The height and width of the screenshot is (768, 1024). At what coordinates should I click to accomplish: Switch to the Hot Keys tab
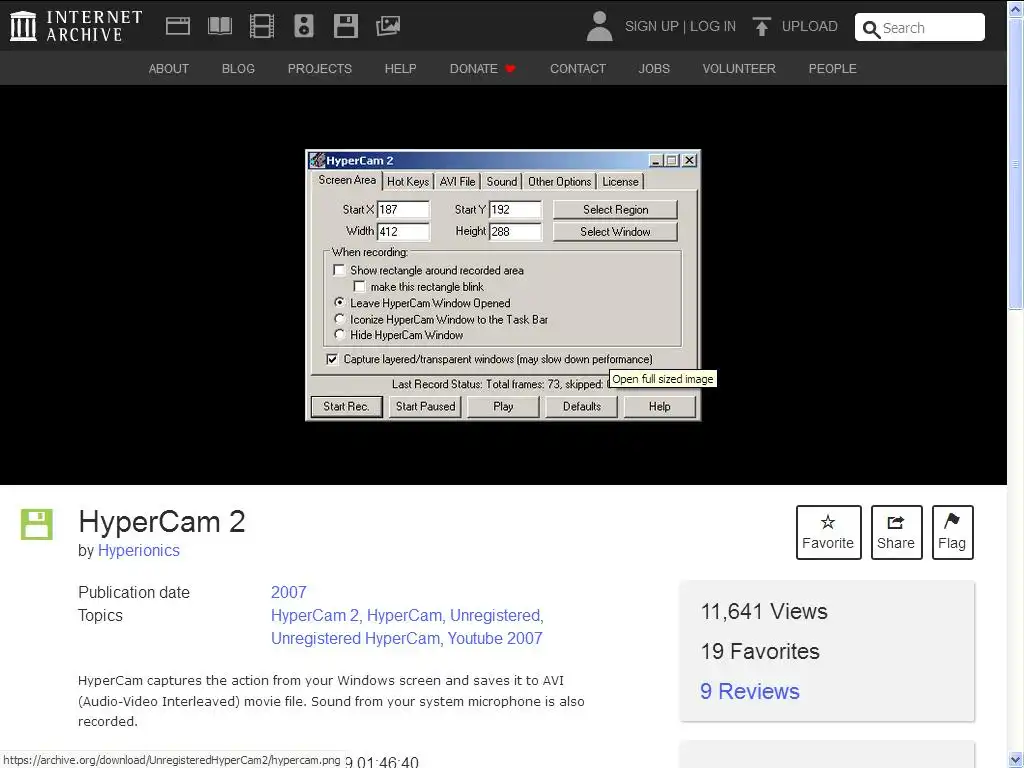click(x=408, y=182)
